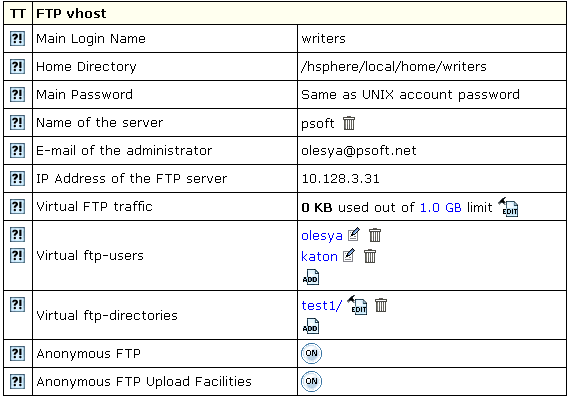
Task: Show help for Home Directory
Action: [x=17, y=66]
